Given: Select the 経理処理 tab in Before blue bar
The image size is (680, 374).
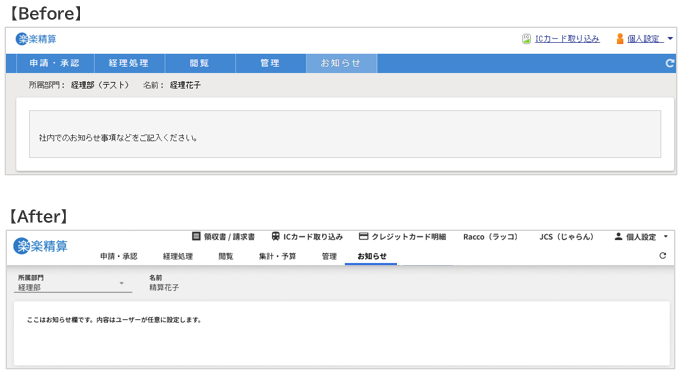Looking at the screenshot, I should click(129, 63).
